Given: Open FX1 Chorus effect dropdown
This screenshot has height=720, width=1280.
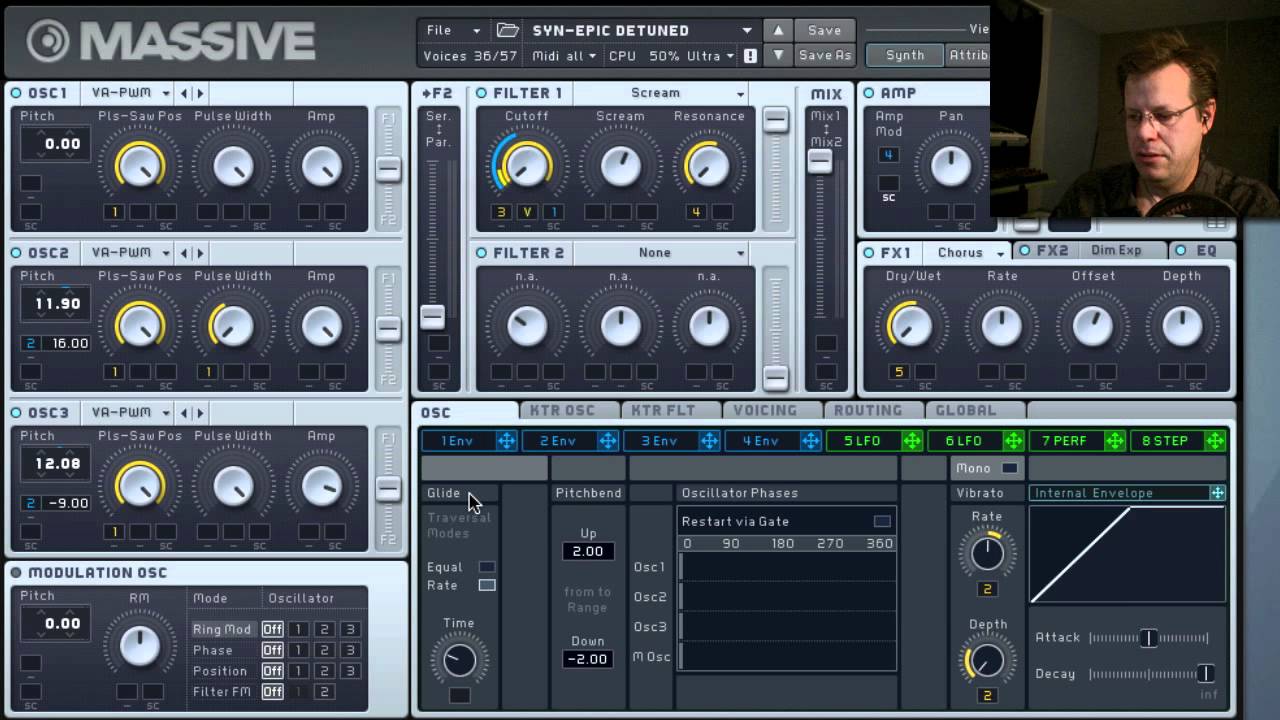Looking at the screenshot, I should (x=966, y=253).
